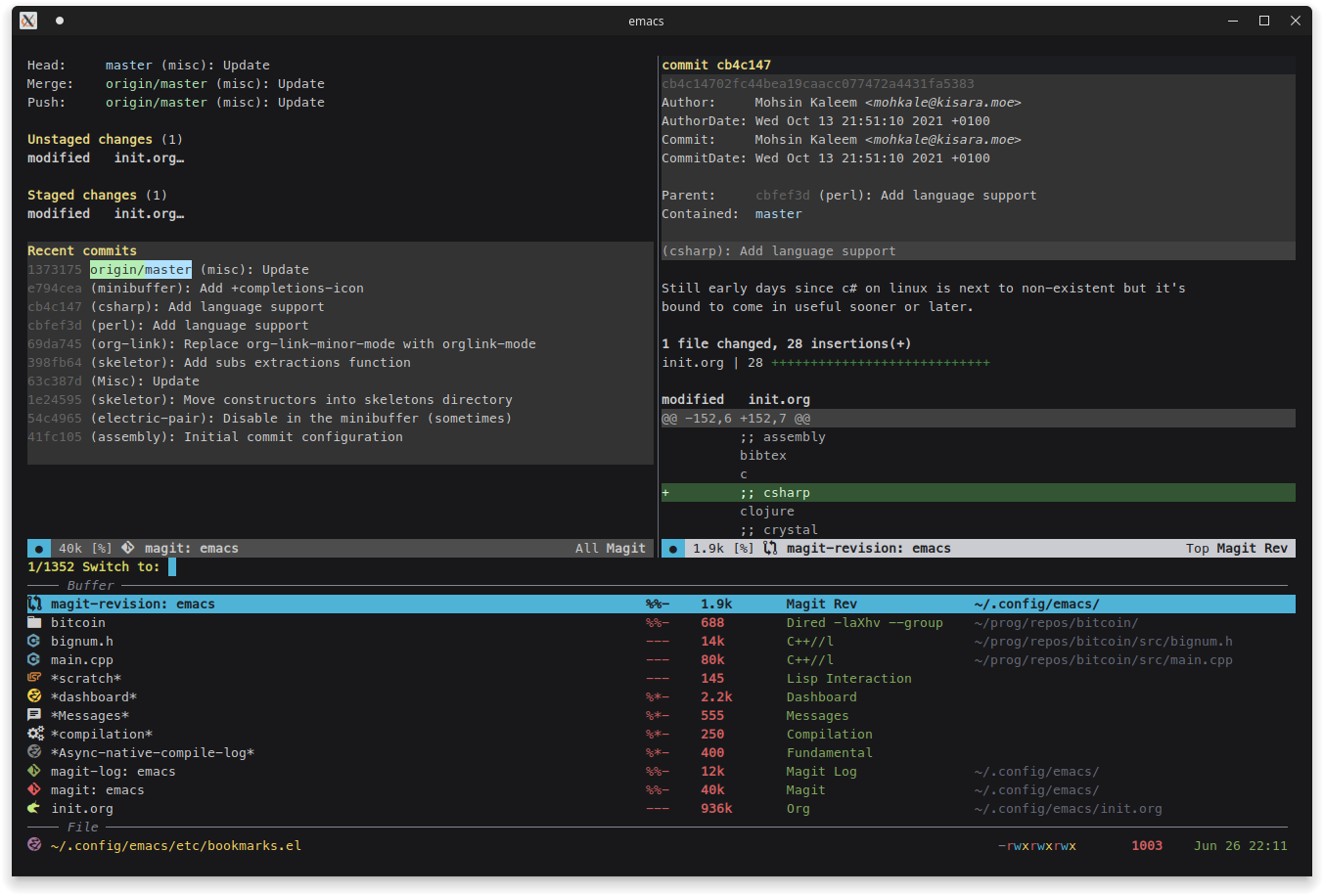1324x896 pixels.
Task: Open commit e794cea in recent commits
Action: [x=55, y=289]
